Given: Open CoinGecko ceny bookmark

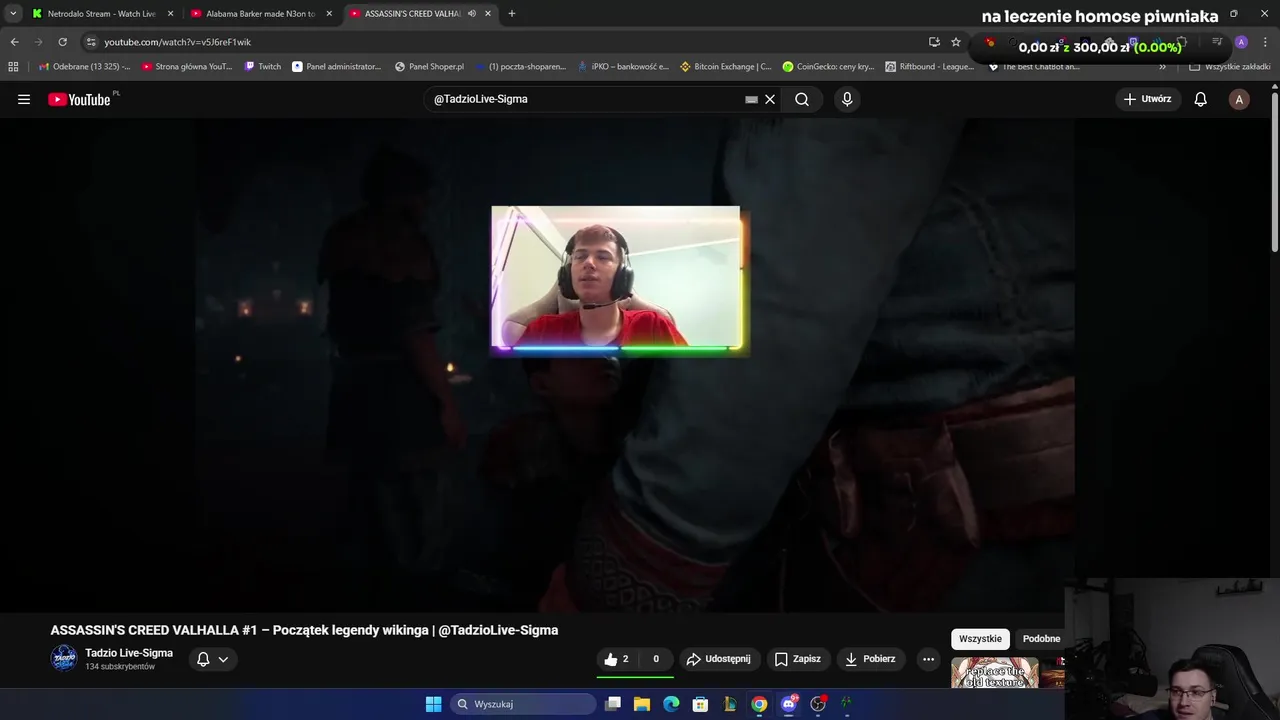Looking at the screenshot, I should (x=828, y=67).
